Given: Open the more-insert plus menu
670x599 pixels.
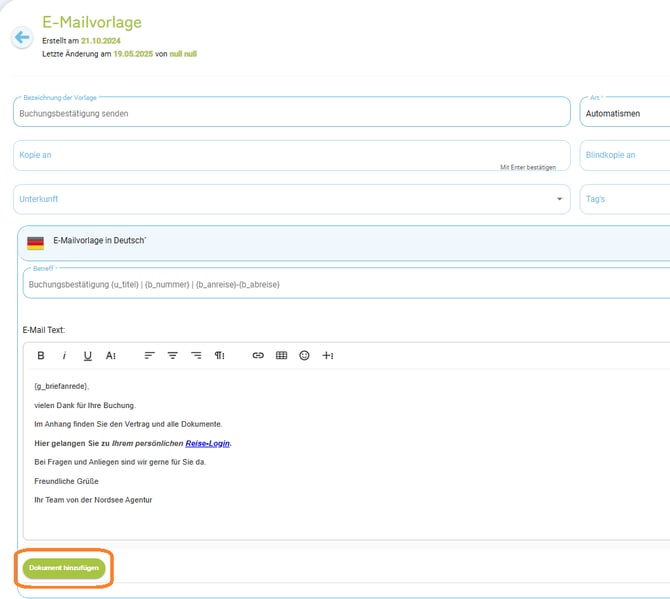Looking at the screenshot, I should tap(328, 355).
